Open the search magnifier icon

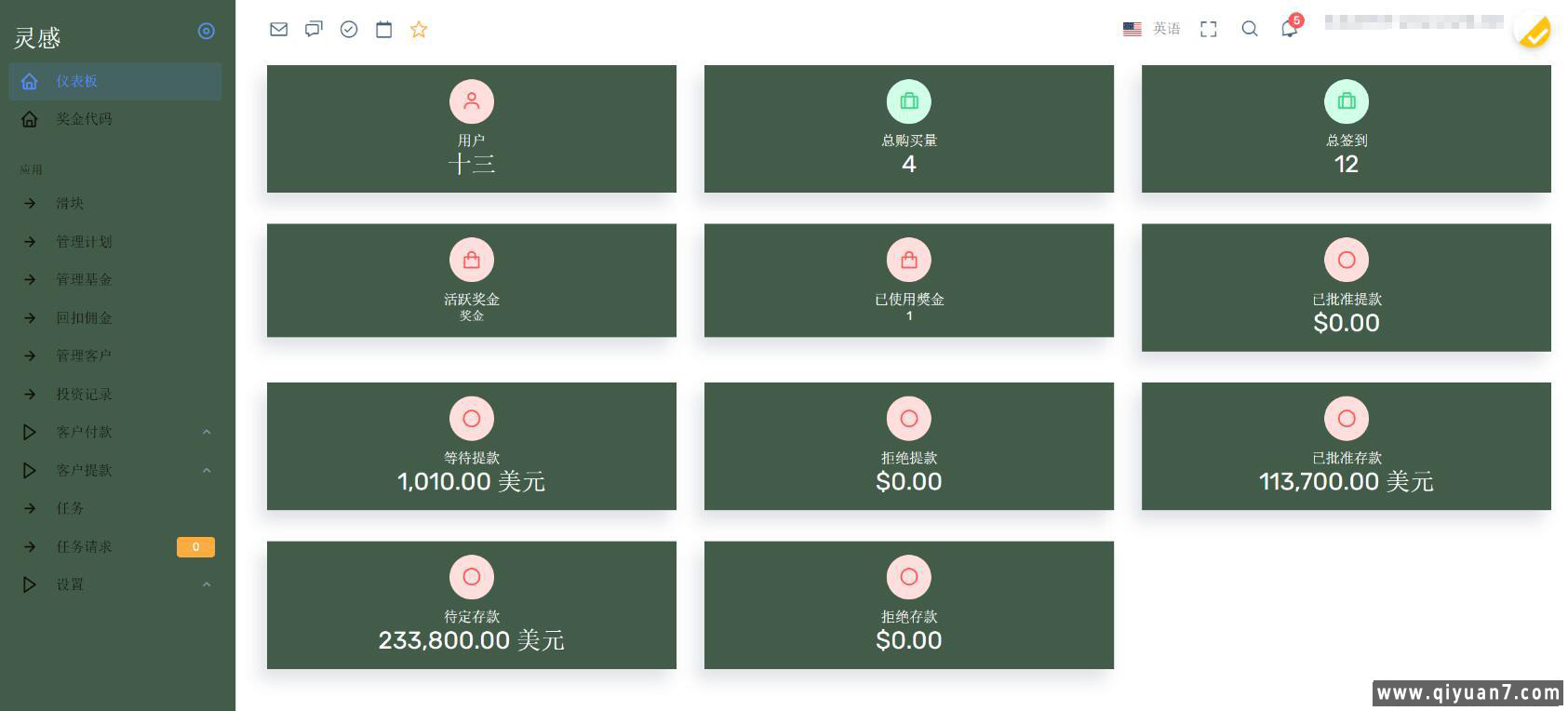coord(1250,29)
